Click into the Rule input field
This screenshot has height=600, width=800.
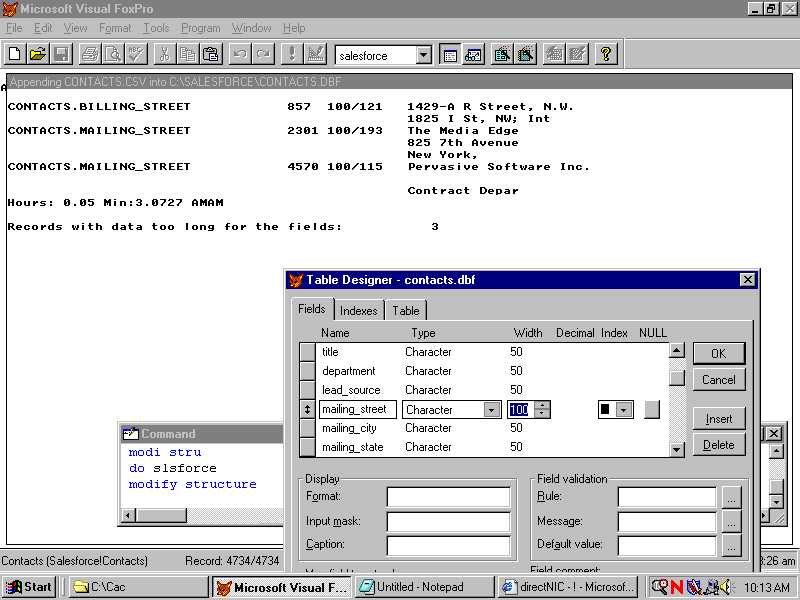click(x=667, y=497)
